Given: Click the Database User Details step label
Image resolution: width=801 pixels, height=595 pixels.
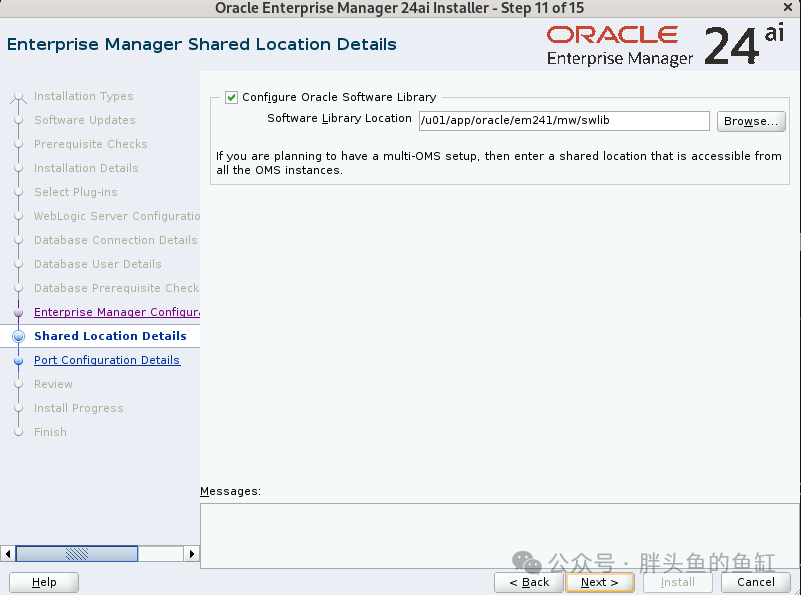Looking at the screenshot, I should click(x=98, y=264).
